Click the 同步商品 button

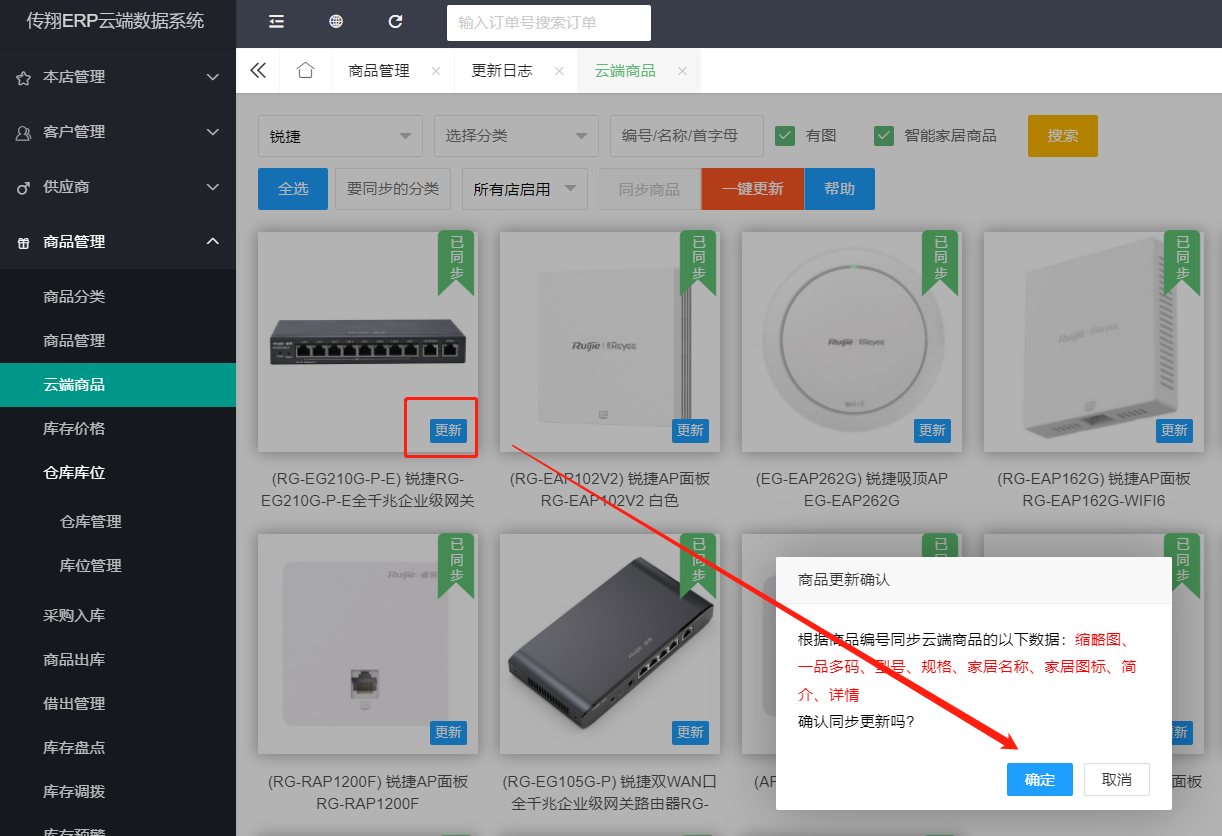tap(649, 189)
